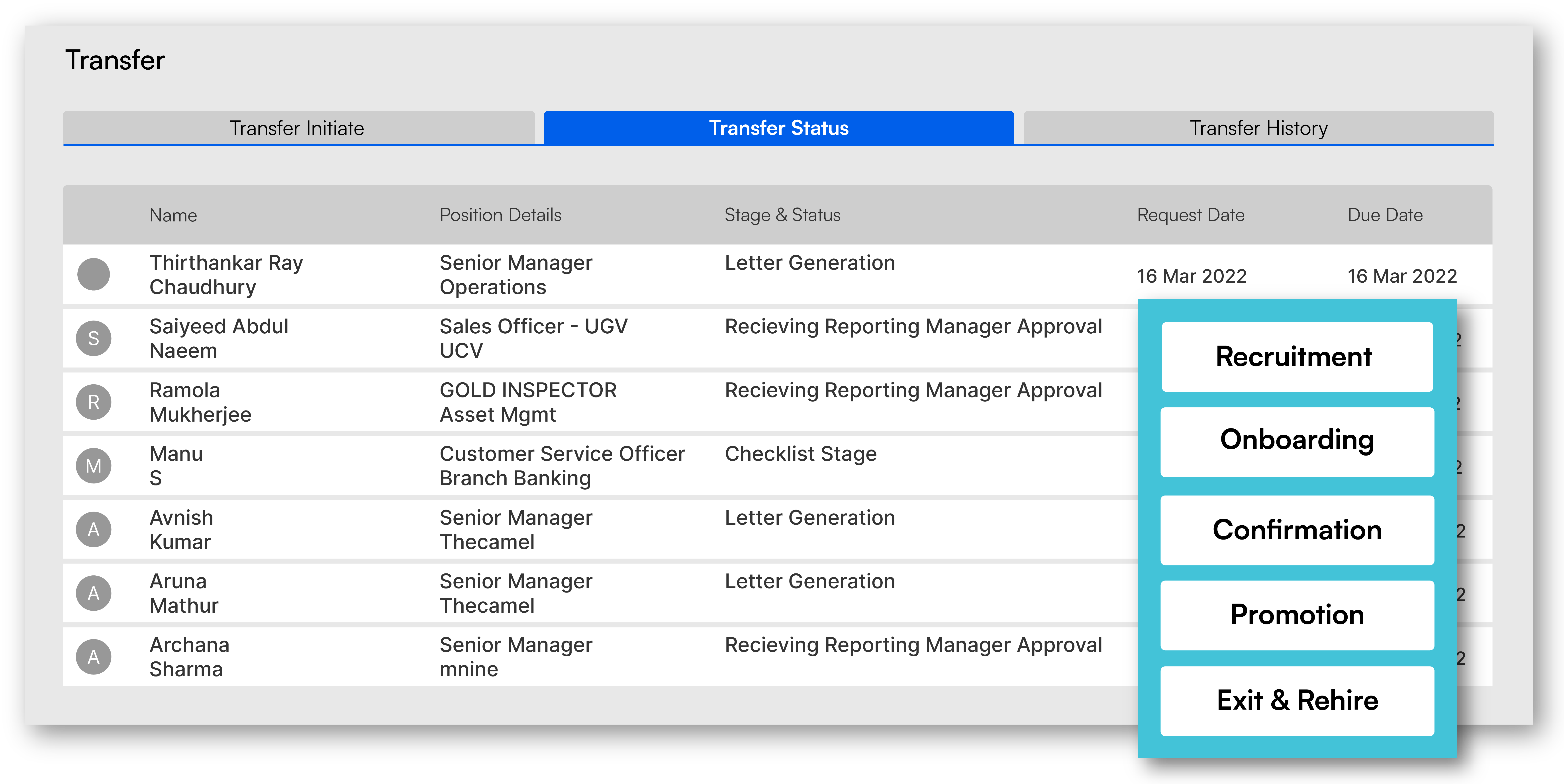Click the A avatar for Archana Sharma
This screenshot has height=784, width=1564.
click(94, 657)
